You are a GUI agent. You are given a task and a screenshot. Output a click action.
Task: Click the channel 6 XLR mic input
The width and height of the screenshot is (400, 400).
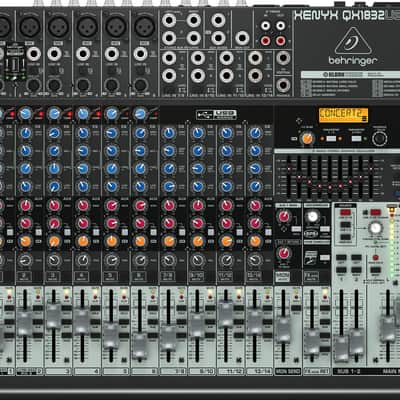pos(145,26)
